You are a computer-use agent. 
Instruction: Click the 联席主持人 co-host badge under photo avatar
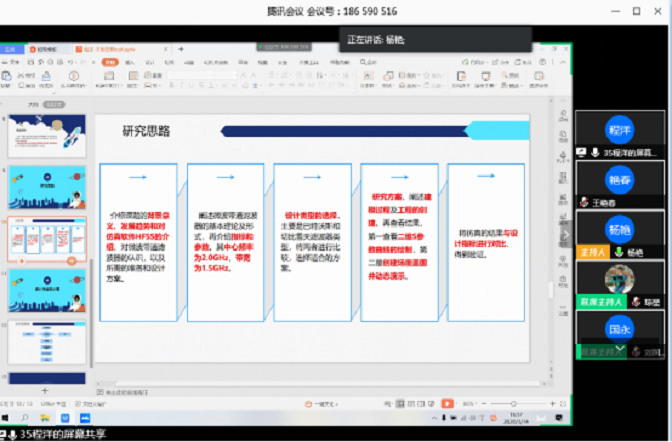pos(598,299)
